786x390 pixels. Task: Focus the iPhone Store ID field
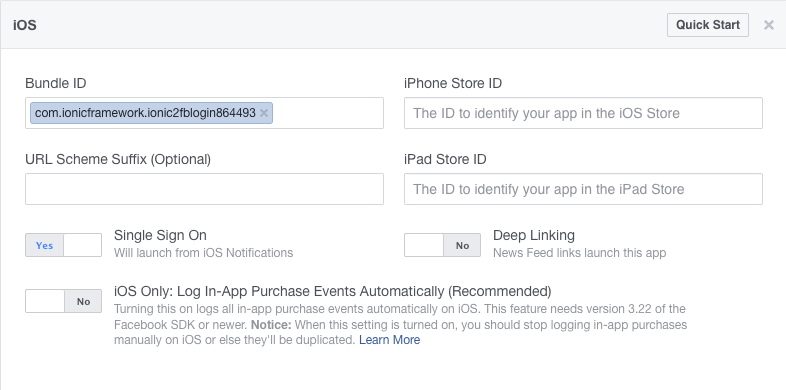tap(583, 113)
